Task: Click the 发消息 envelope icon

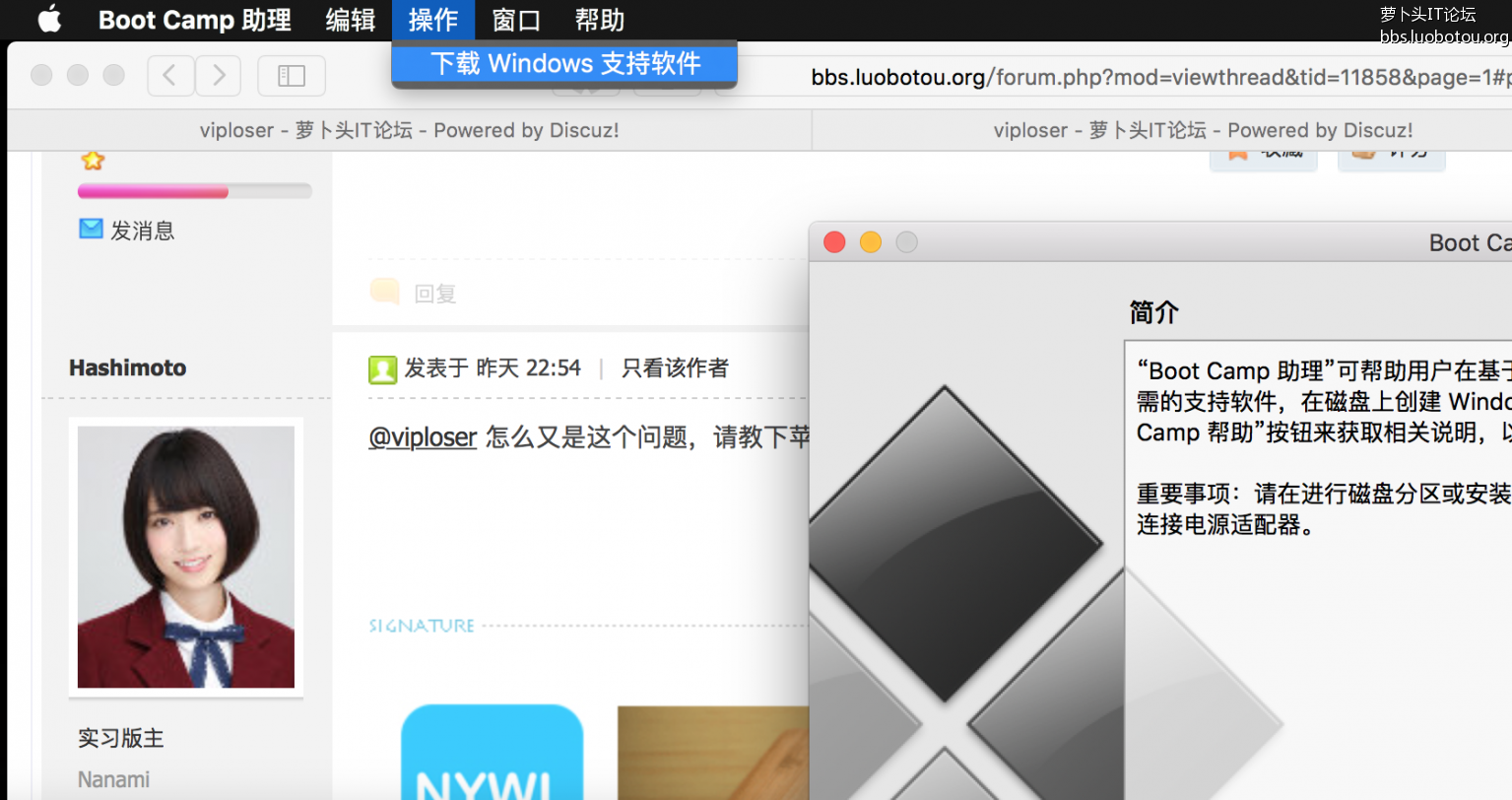Action: pos(91,229)
